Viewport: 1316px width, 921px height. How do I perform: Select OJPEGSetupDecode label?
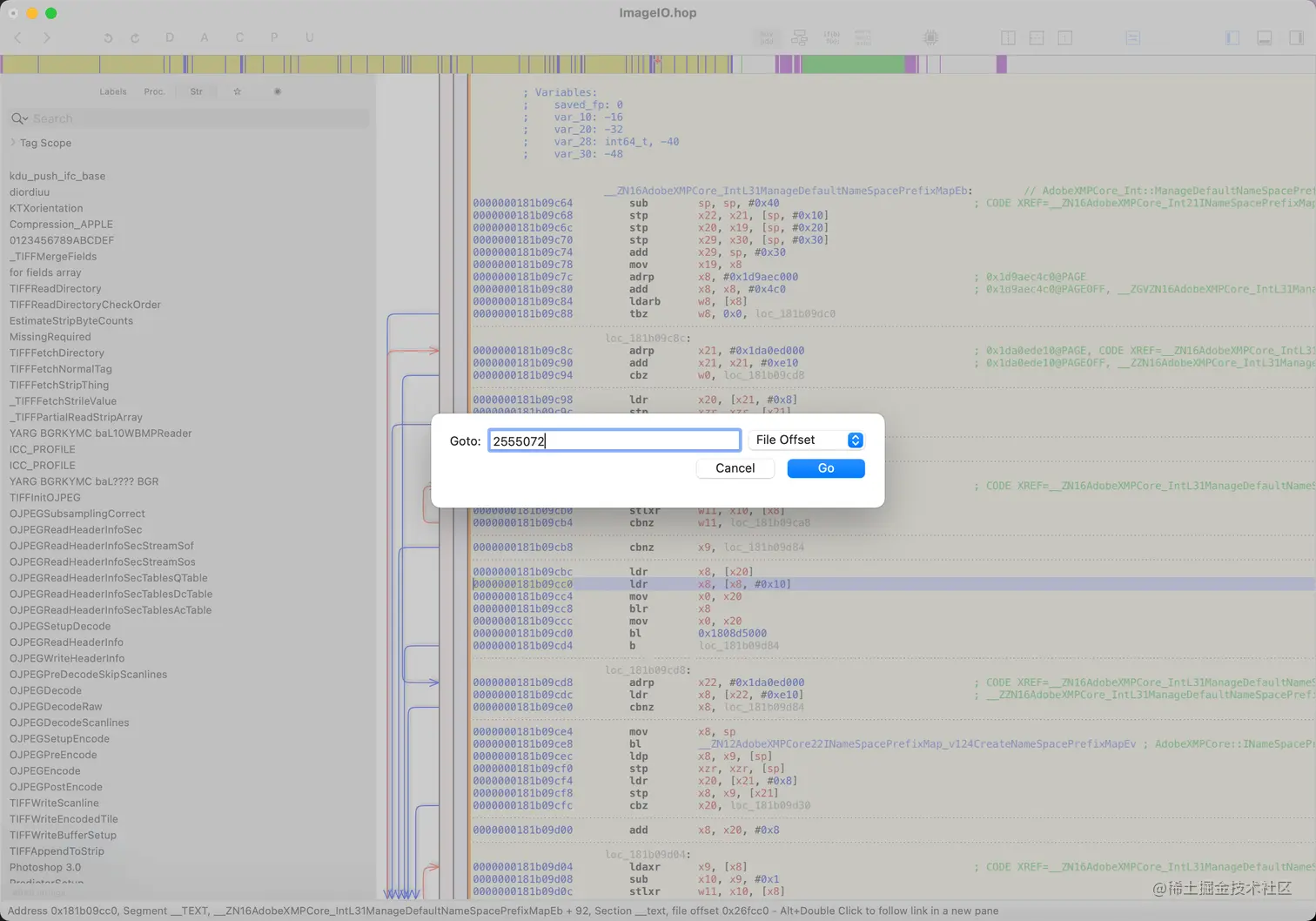tap(60, 626)
